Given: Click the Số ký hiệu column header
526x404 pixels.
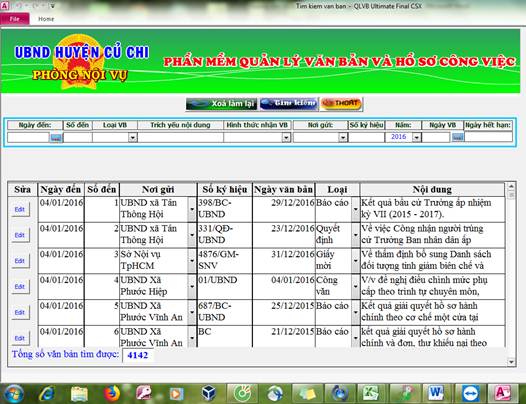Looking at the screenshot, I should click(225, 190).
